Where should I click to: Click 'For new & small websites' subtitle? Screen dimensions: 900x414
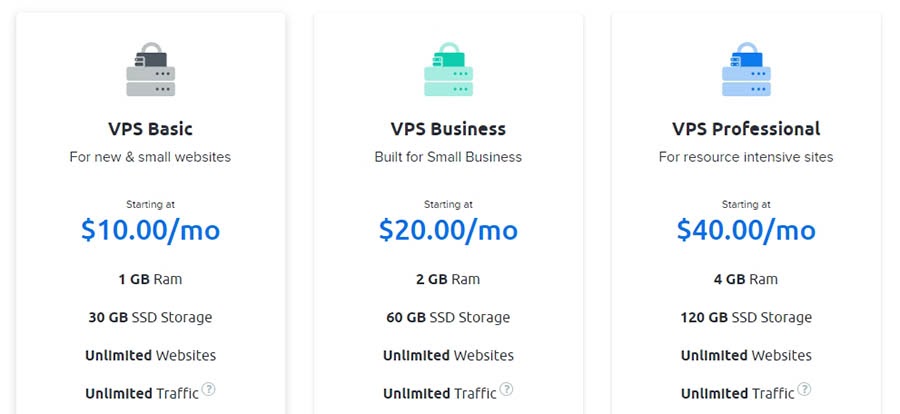150,157
